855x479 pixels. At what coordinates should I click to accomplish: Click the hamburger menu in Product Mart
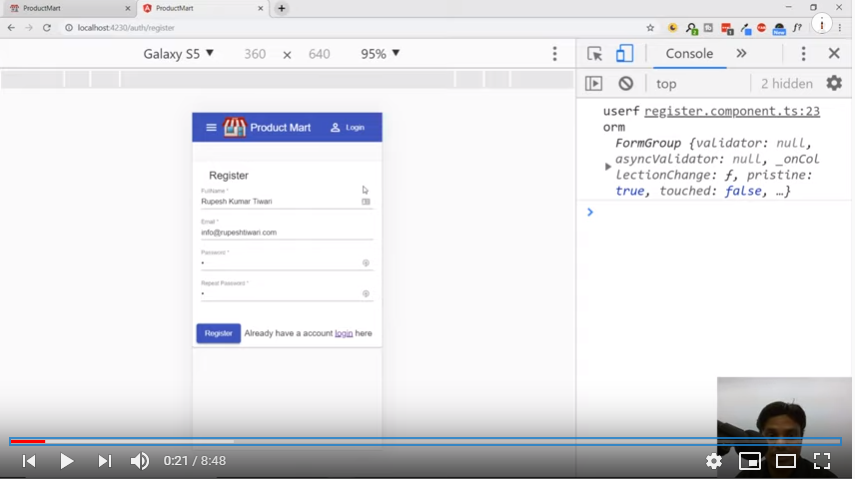[x=211, y=128]
